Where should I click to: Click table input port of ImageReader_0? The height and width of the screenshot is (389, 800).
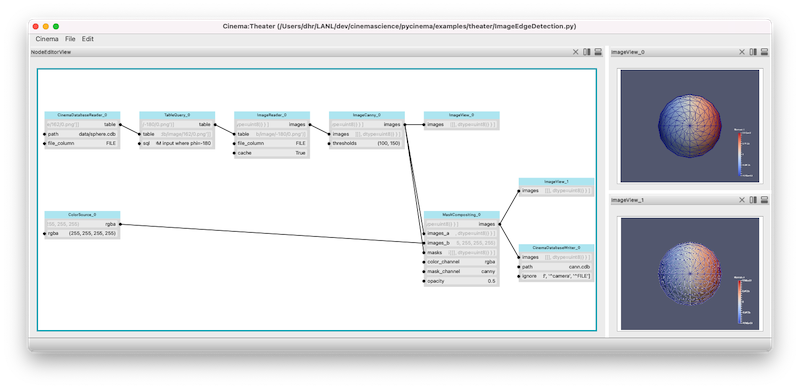pos(235,134)
